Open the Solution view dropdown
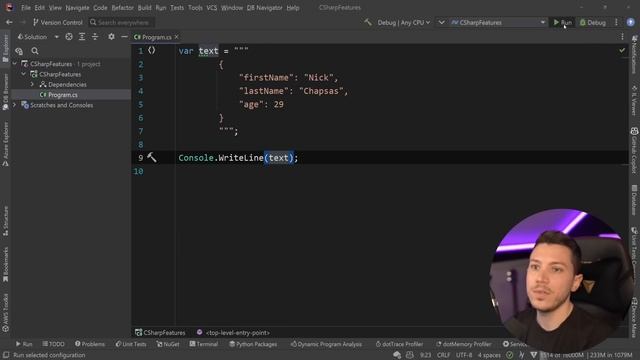This screenshot has height=360, width=640. point(38,37)
